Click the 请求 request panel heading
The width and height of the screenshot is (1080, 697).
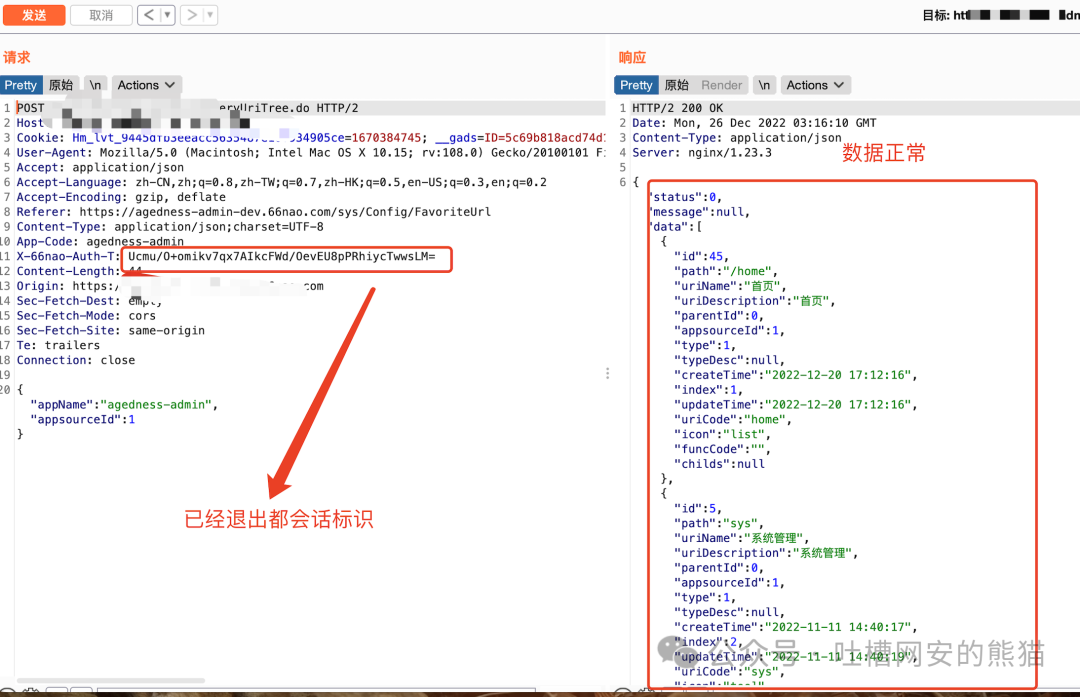click(x=17, y=57)
